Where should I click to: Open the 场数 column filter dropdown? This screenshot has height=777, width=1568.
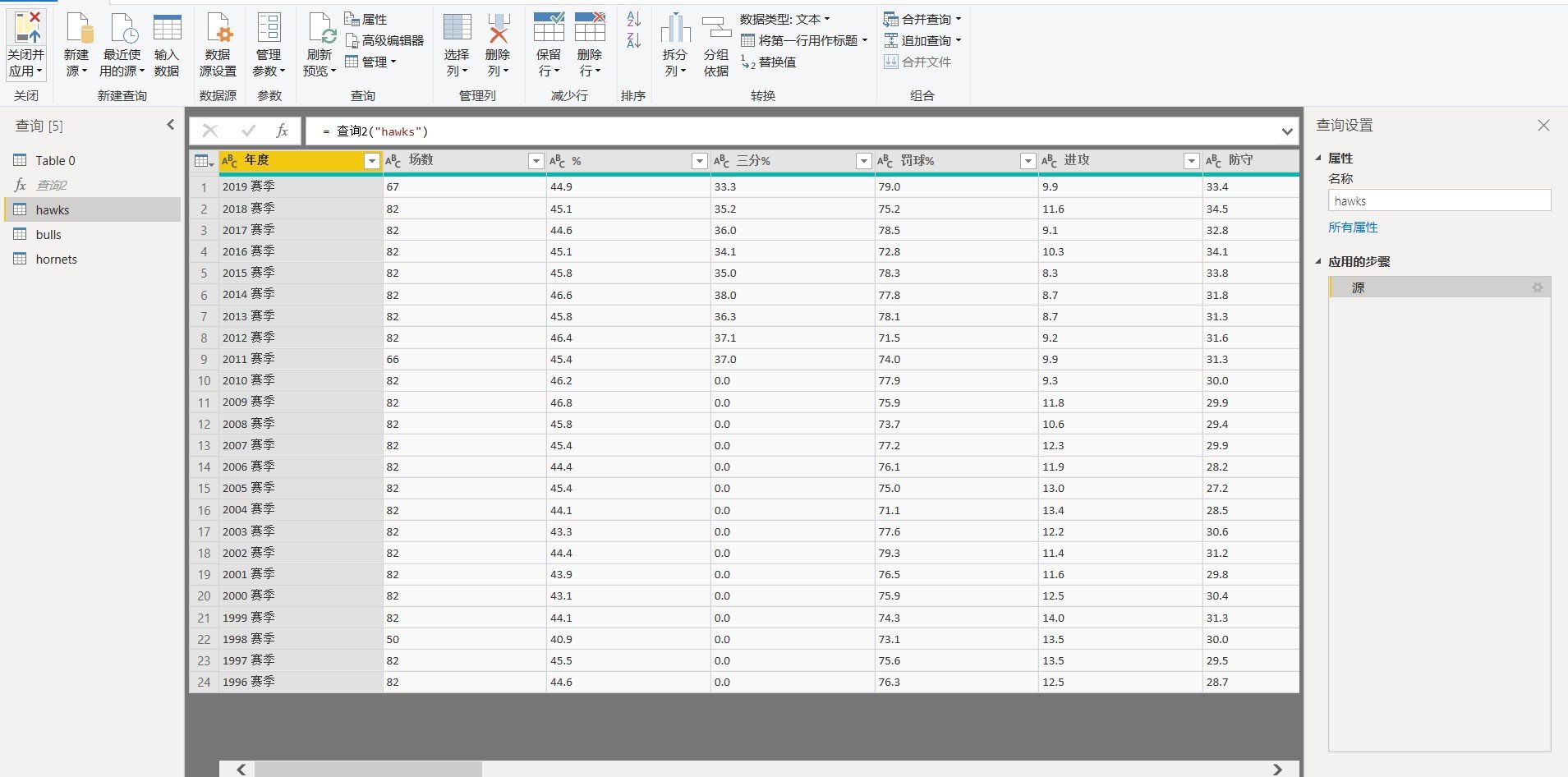coord(536,161)
